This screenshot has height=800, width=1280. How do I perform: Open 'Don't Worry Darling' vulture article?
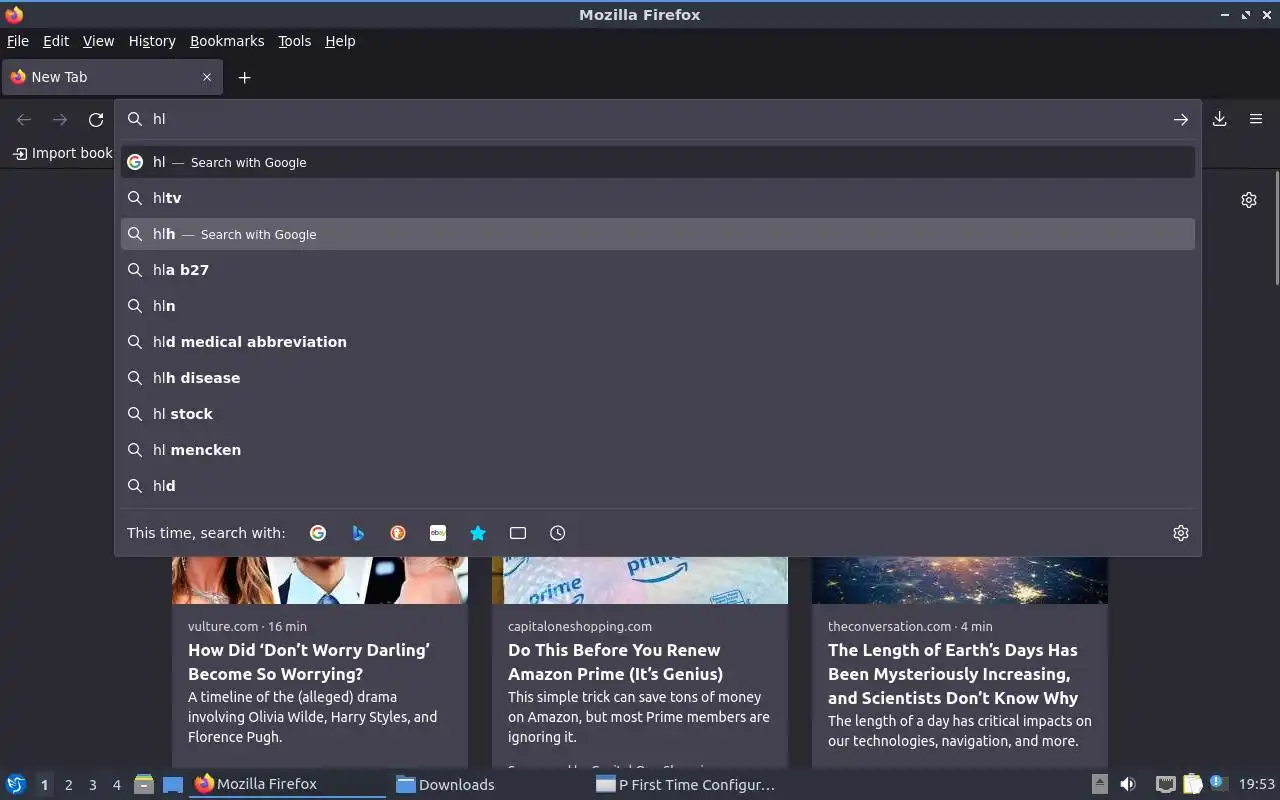(309, 662)
